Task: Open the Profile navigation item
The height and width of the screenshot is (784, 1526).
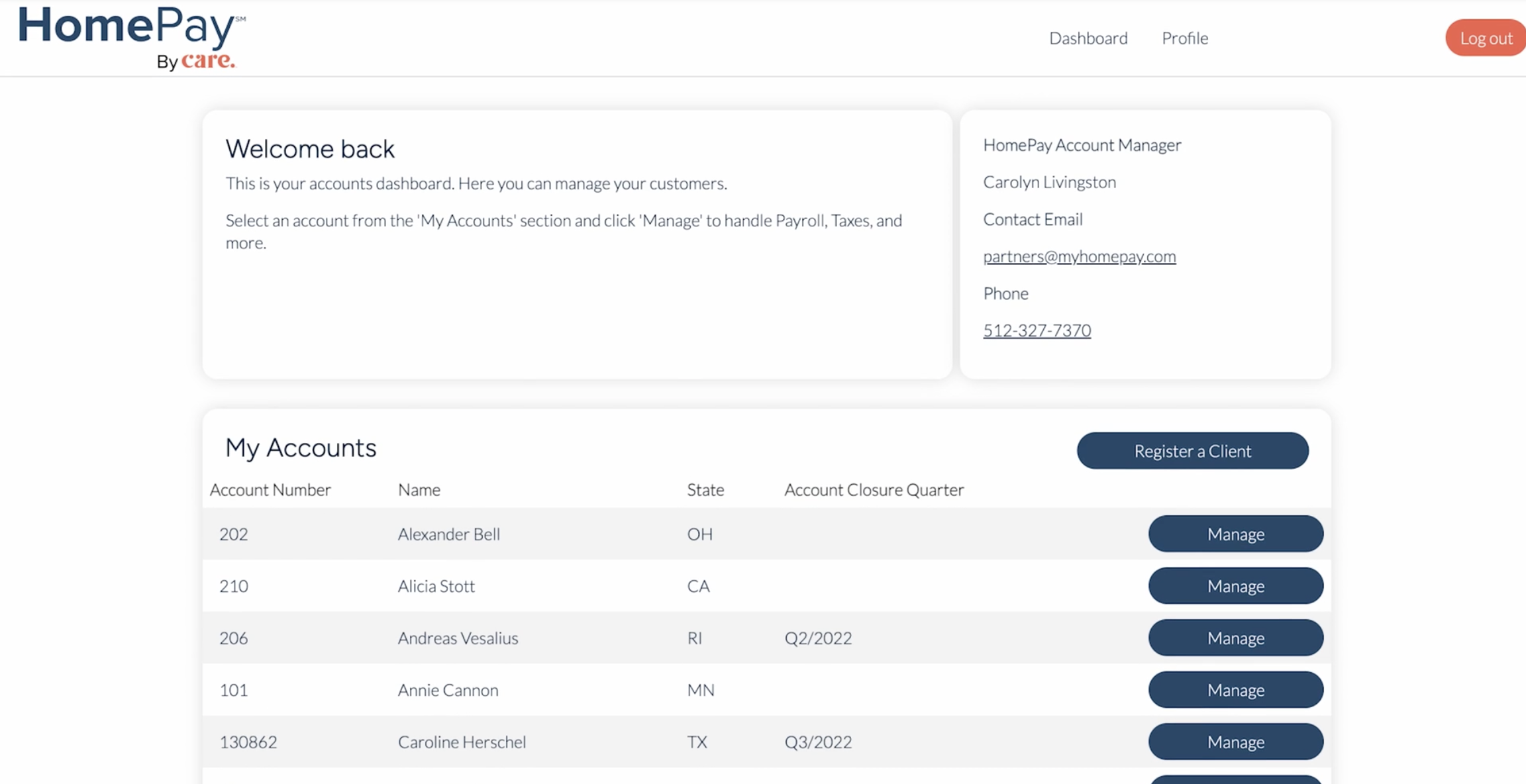Action: [1185, 38]
